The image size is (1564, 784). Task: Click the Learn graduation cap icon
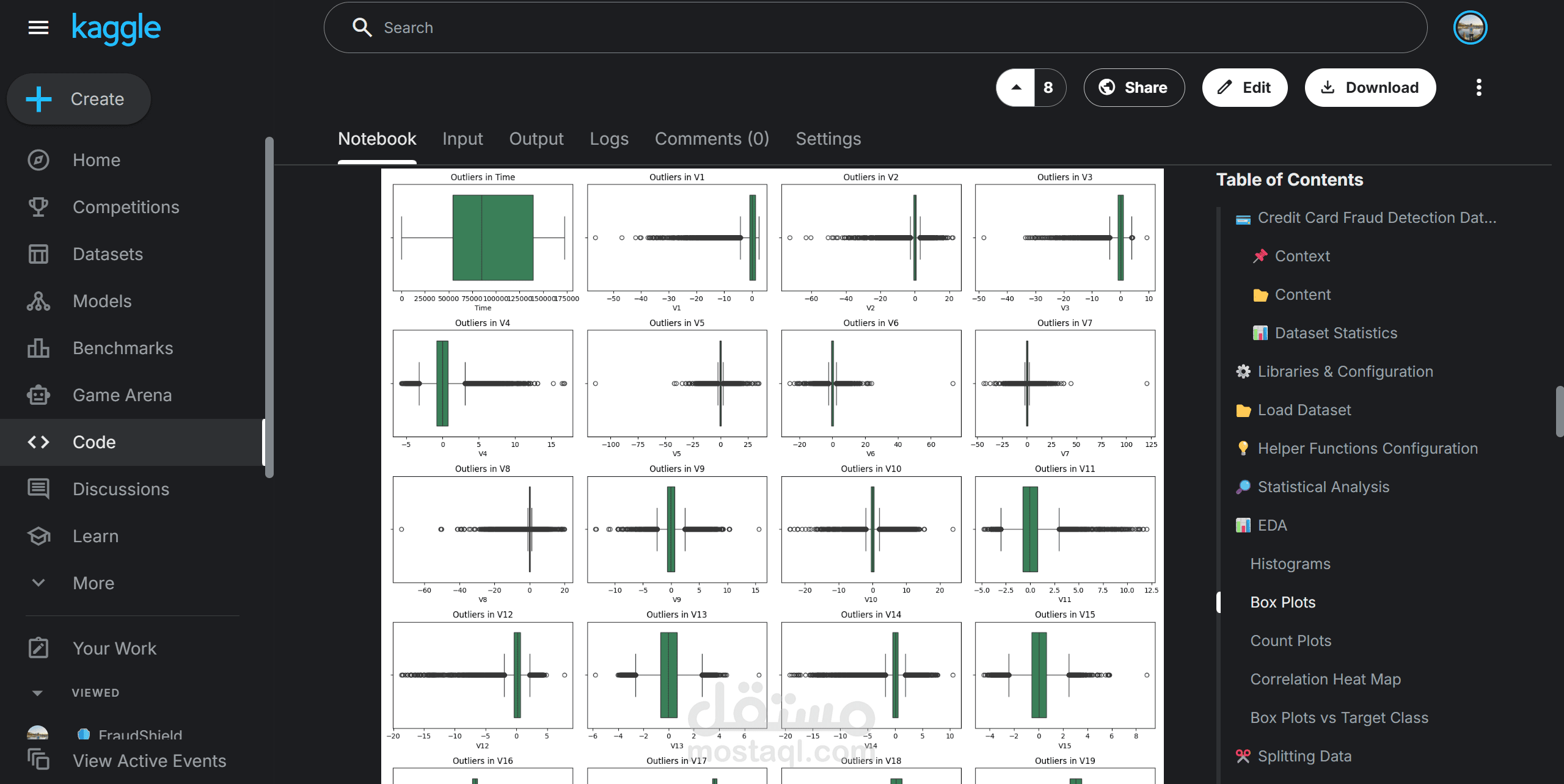tap(38, 536)
